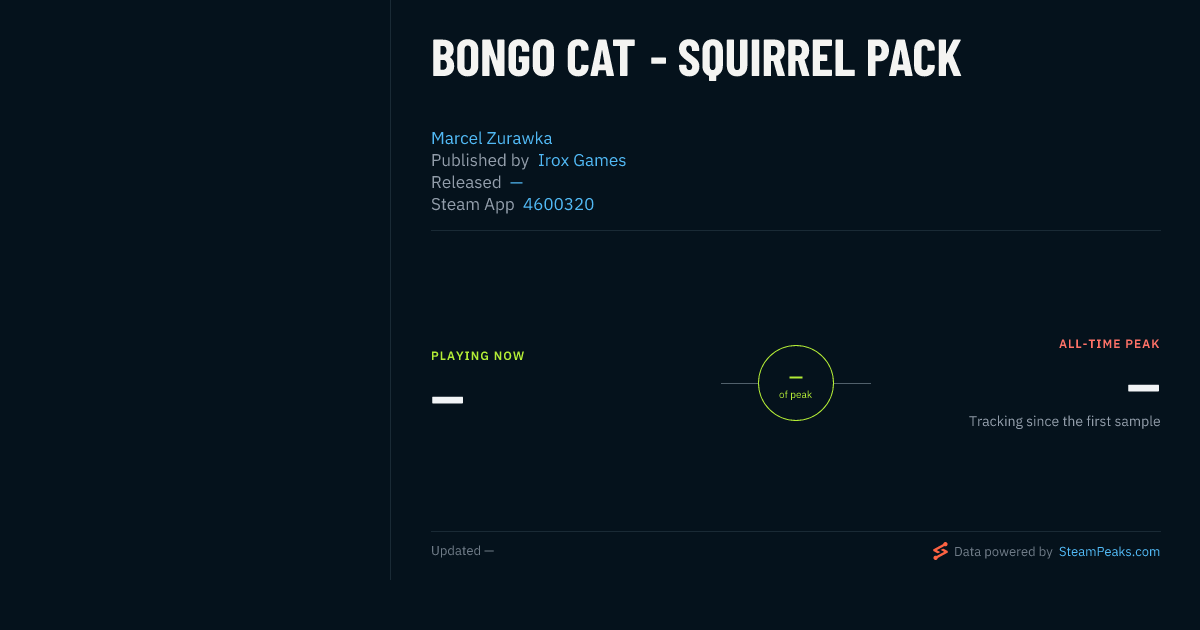This screenshot has height=630, width=1200.
Task: Click 'Tracking since the first sample' text
Action: (x=1064, y=421)
